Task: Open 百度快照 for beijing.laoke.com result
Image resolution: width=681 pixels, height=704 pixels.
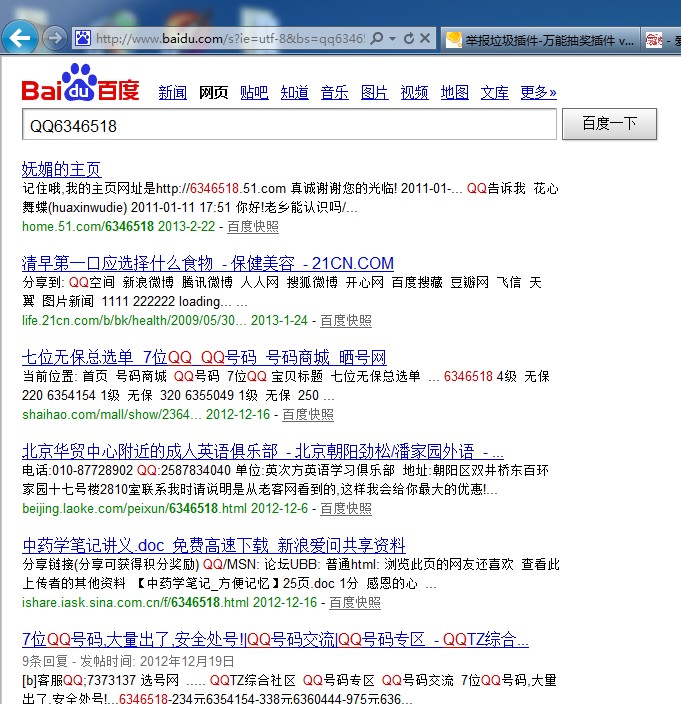Action: pos(346,508)
